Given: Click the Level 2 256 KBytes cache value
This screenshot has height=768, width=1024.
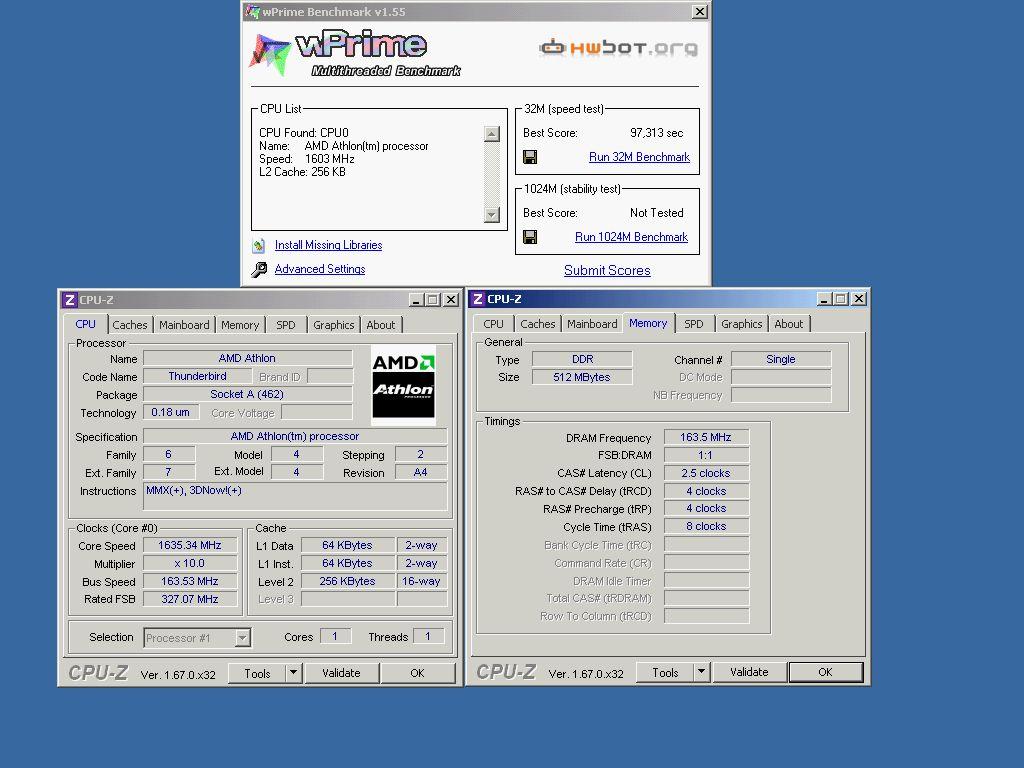Looking at the screenshot, I should point(347,581).
